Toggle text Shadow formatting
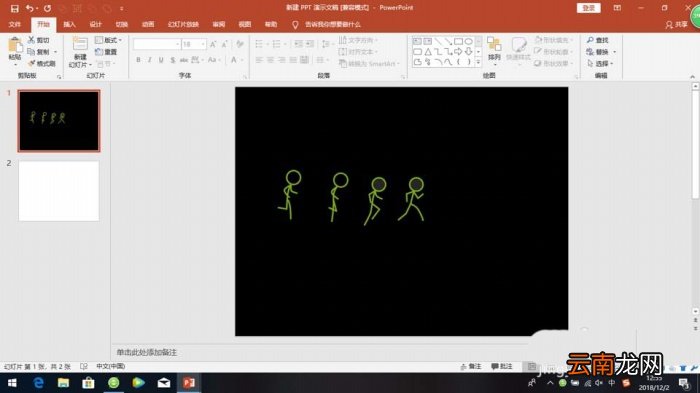Screen dimensions: 700x393 coord(172,60)
